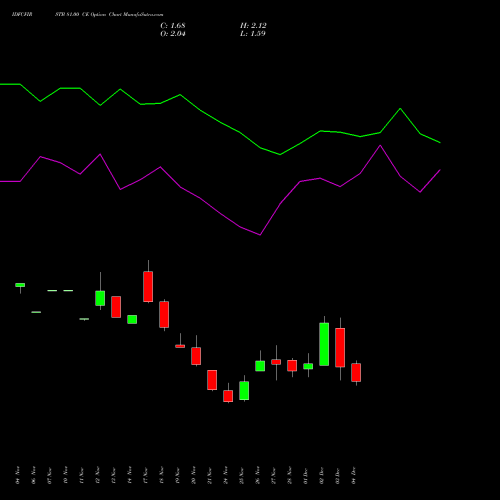
Task: Click the tall red candle for 17 Nov
Action: pyautogui.click(x=148, y=287)
